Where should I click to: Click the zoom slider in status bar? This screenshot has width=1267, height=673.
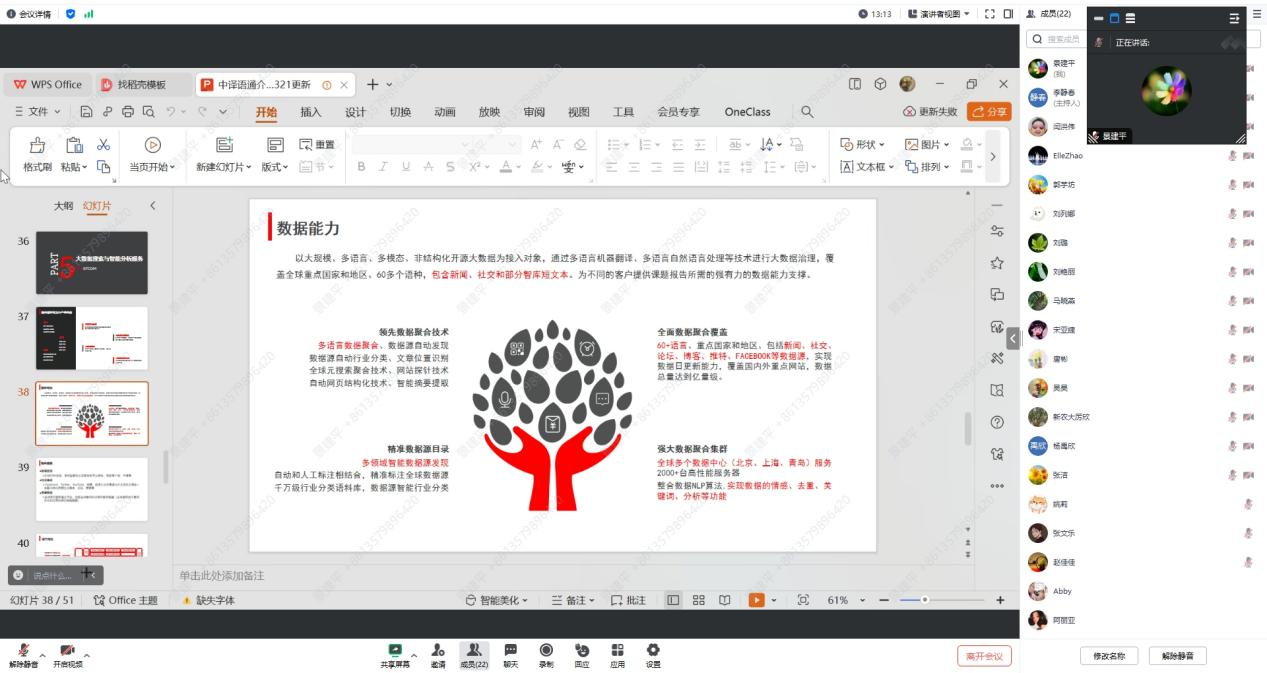point(925,600)
